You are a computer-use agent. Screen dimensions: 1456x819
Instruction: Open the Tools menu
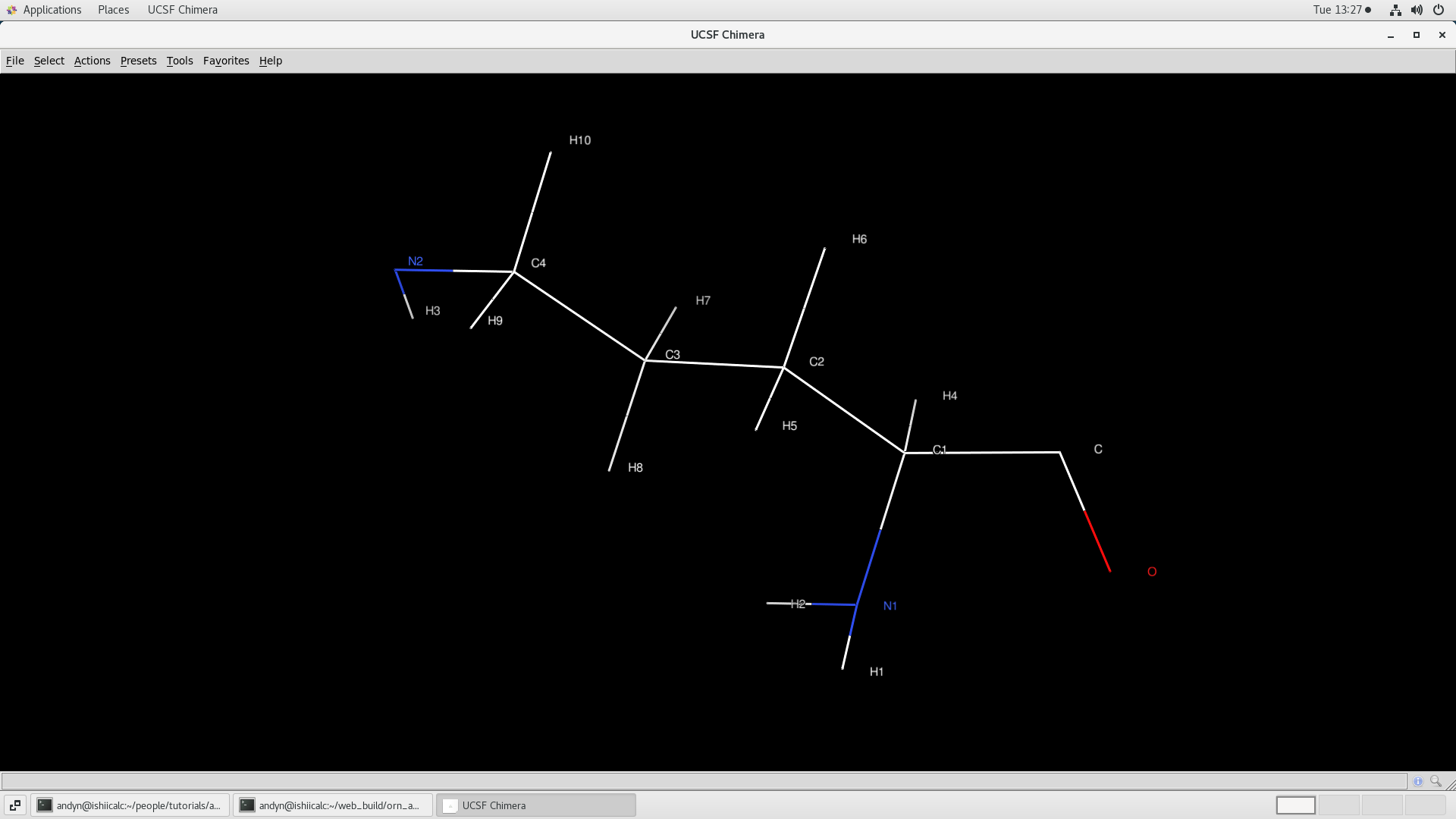coord(180,61)
